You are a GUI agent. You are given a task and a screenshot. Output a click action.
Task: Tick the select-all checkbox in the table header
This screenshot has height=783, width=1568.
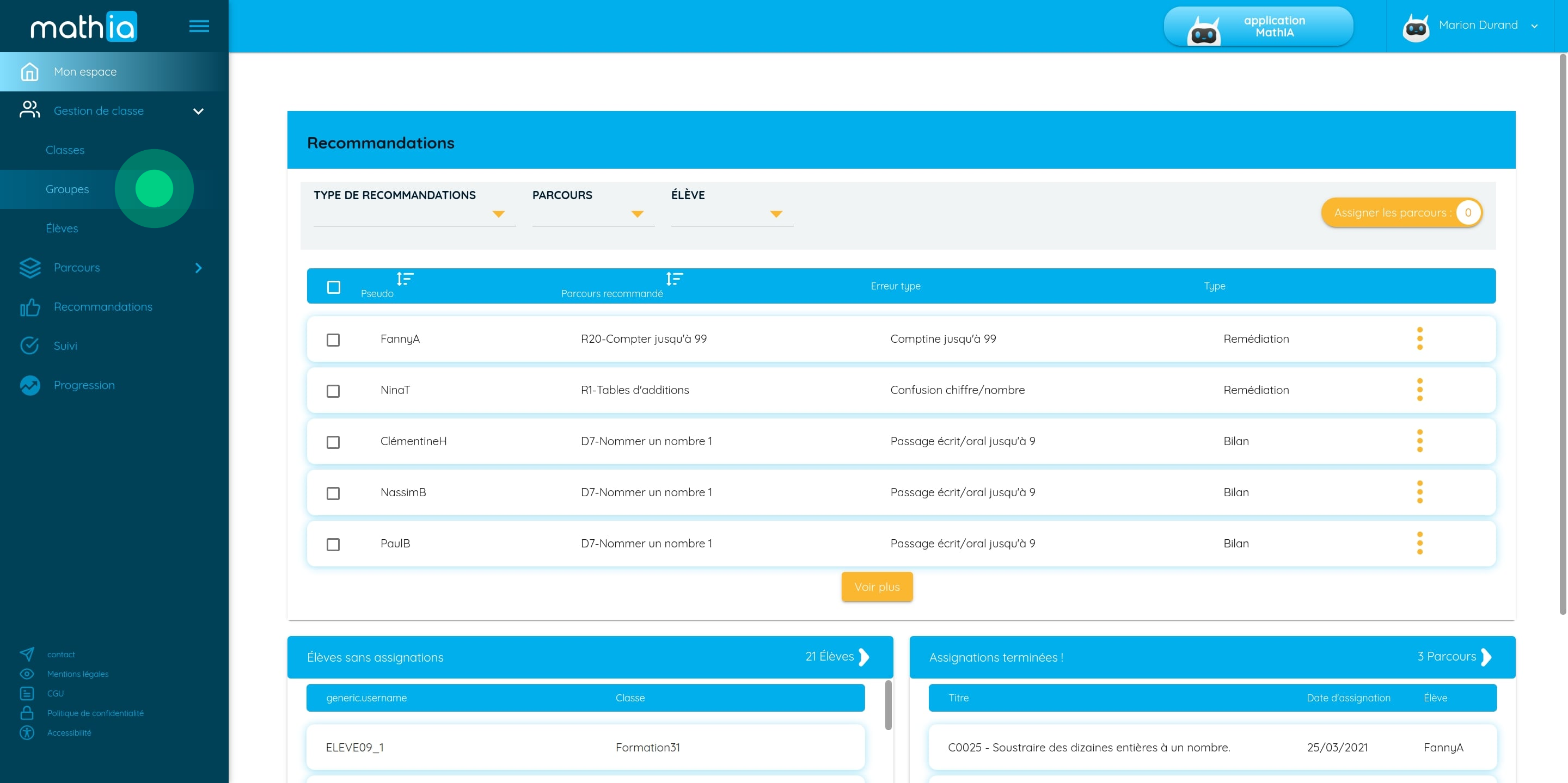[334, 287]
